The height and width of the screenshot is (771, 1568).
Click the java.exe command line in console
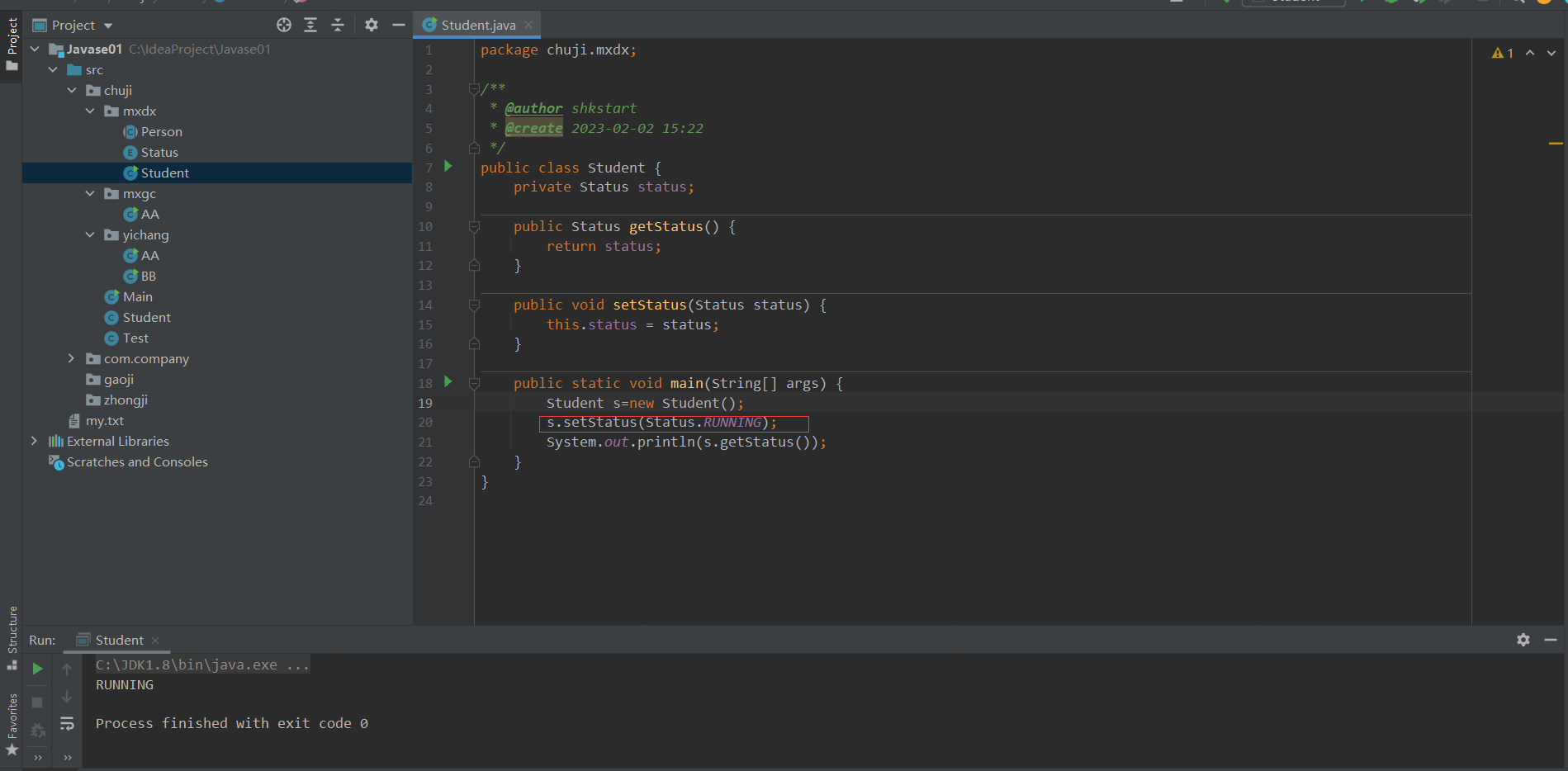click(202, 665)
